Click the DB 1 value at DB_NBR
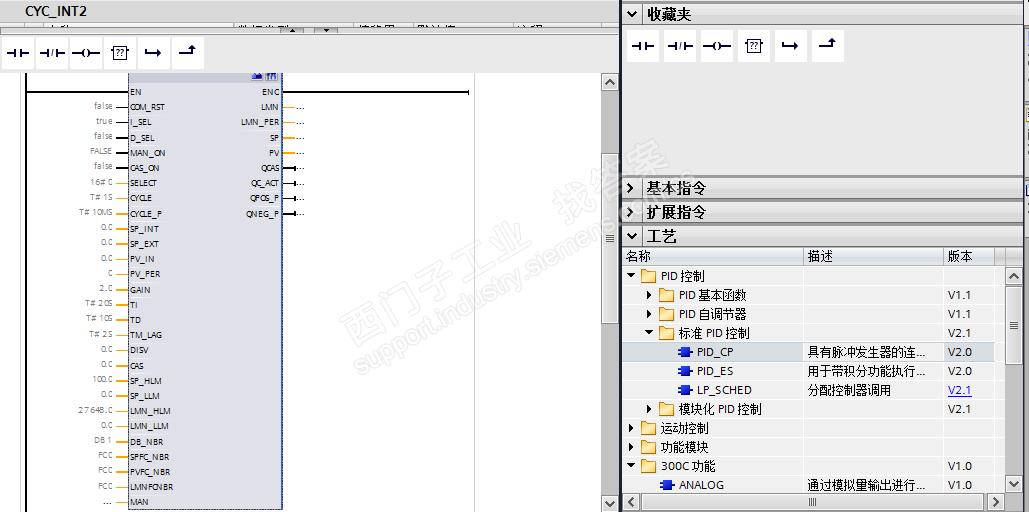Viewport: 1029px width, 512px height. tap(103, 441)
